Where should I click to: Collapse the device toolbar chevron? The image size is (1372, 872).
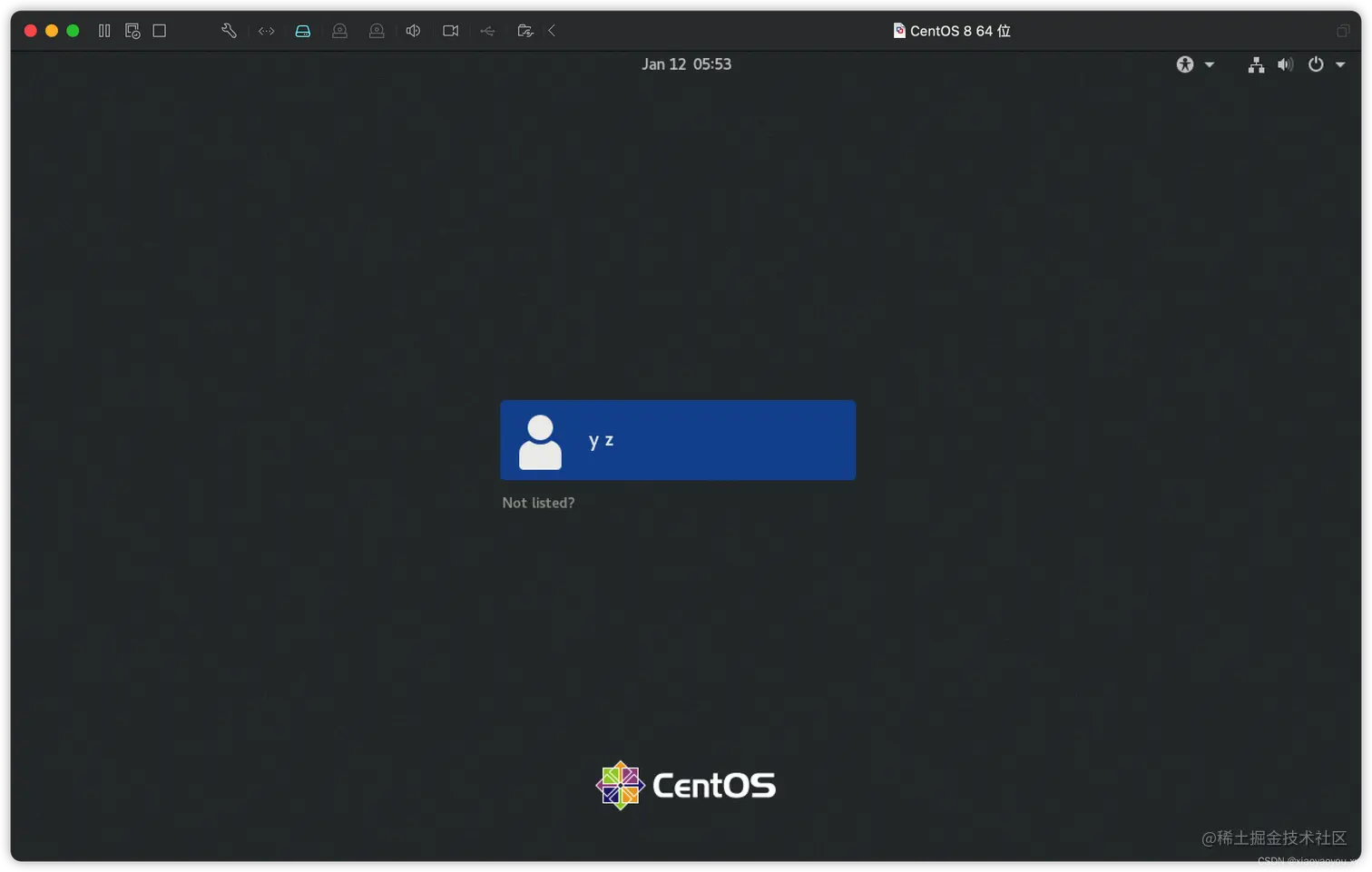tap(552, 31)
